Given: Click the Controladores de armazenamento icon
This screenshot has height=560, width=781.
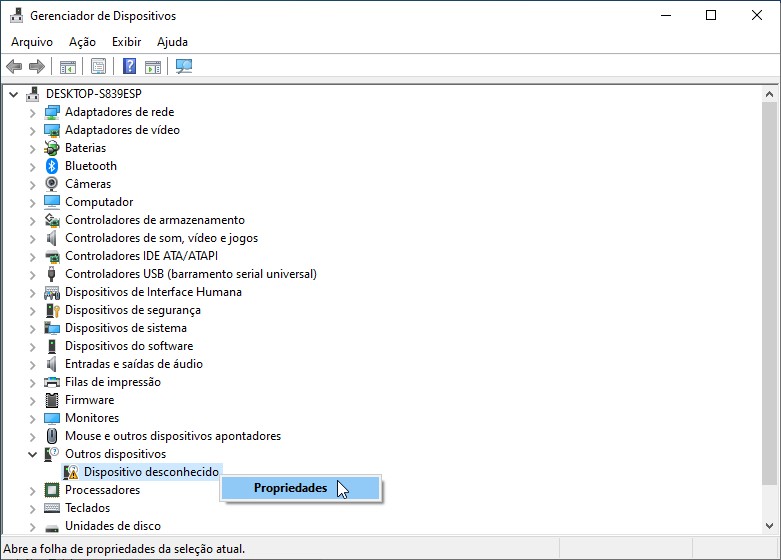Looking at the screenshot, I should (x=52, y=220).
